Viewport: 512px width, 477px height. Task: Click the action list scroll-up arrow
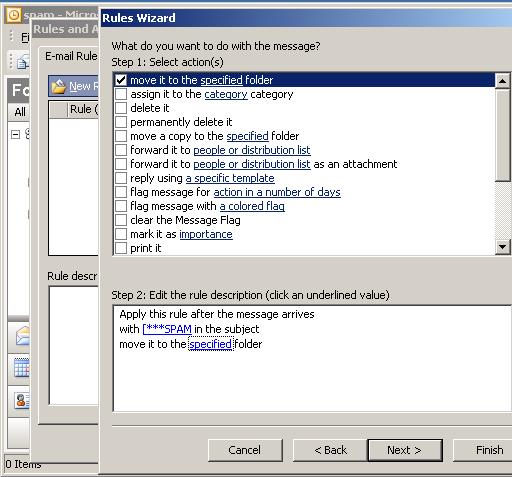point(502,81)
